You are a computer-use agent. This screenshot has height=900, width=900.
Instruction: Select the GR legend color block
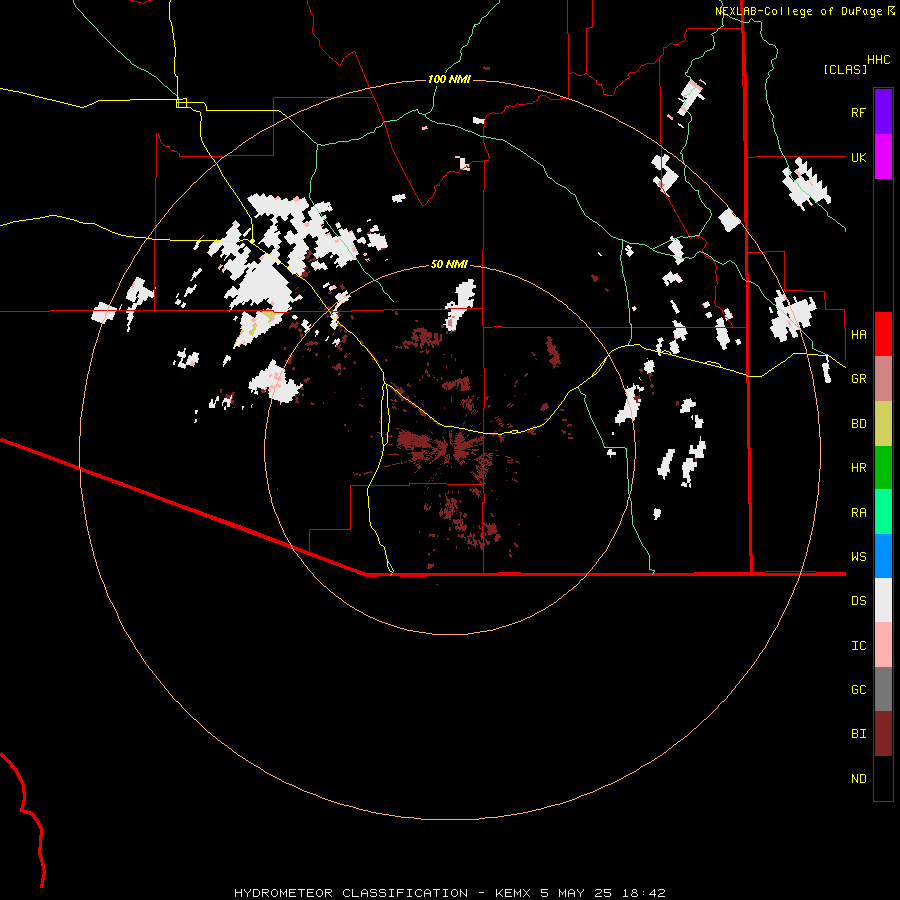pos(883,379)
